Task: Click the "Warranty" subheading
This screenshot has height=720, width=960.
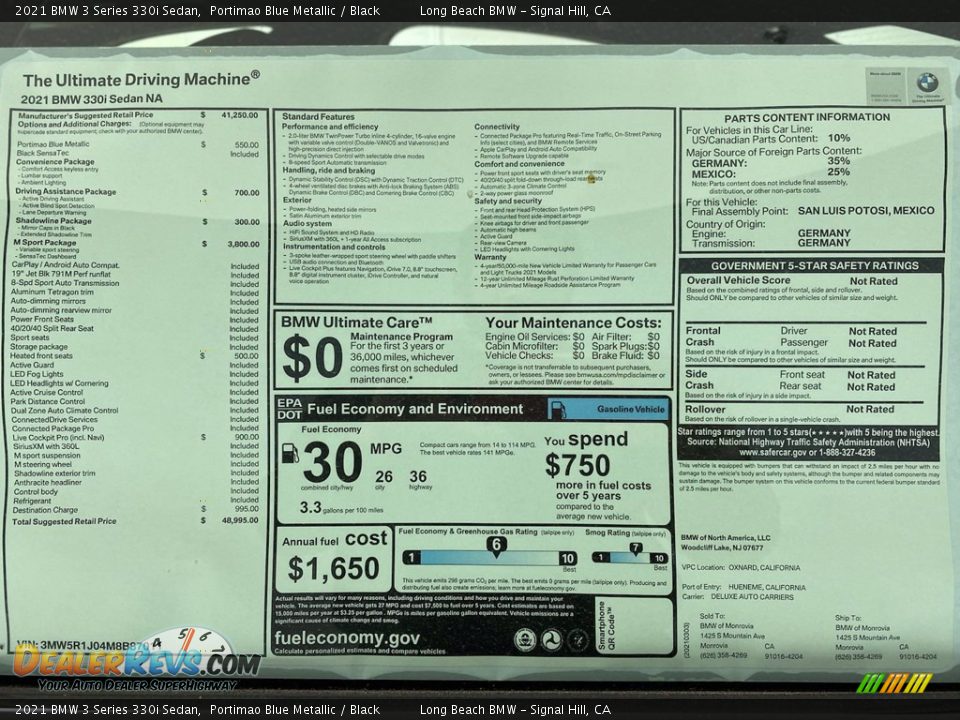Action: (x=490, y=257)
